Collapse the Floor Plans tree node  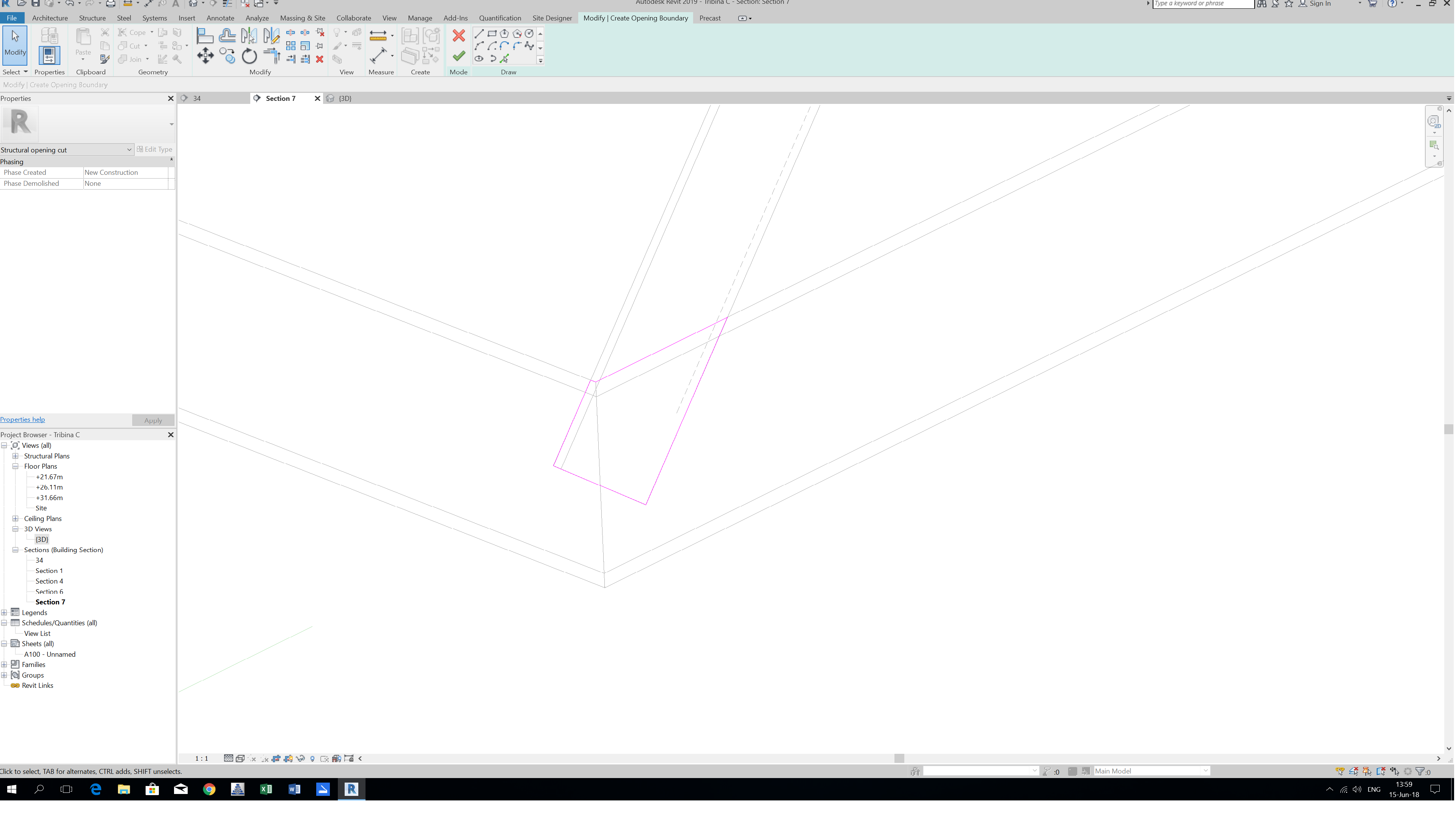tap(16, 467)
